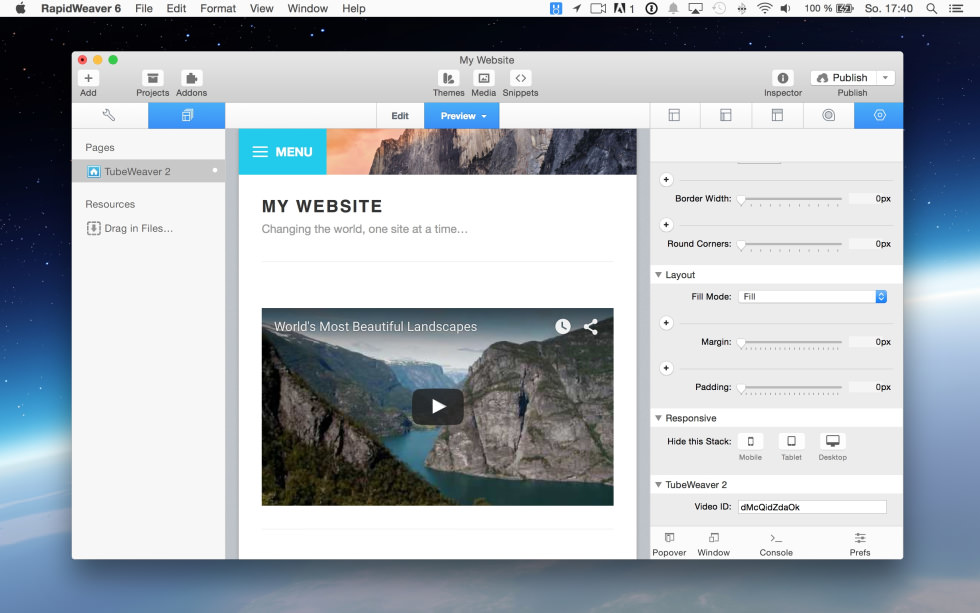Adjust the Margin slider
Viewport: 980px width, 613px height.
pyautogui.click(x=791, y=342)
